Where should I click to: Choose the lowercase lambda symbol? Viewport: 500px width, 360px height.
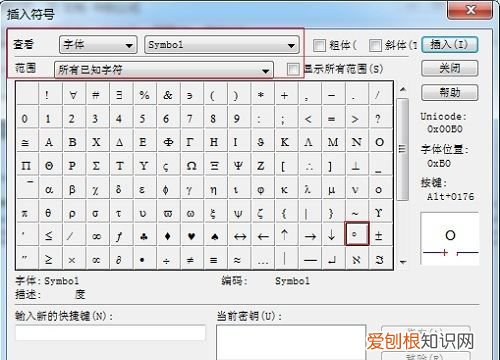coord(309,188)
